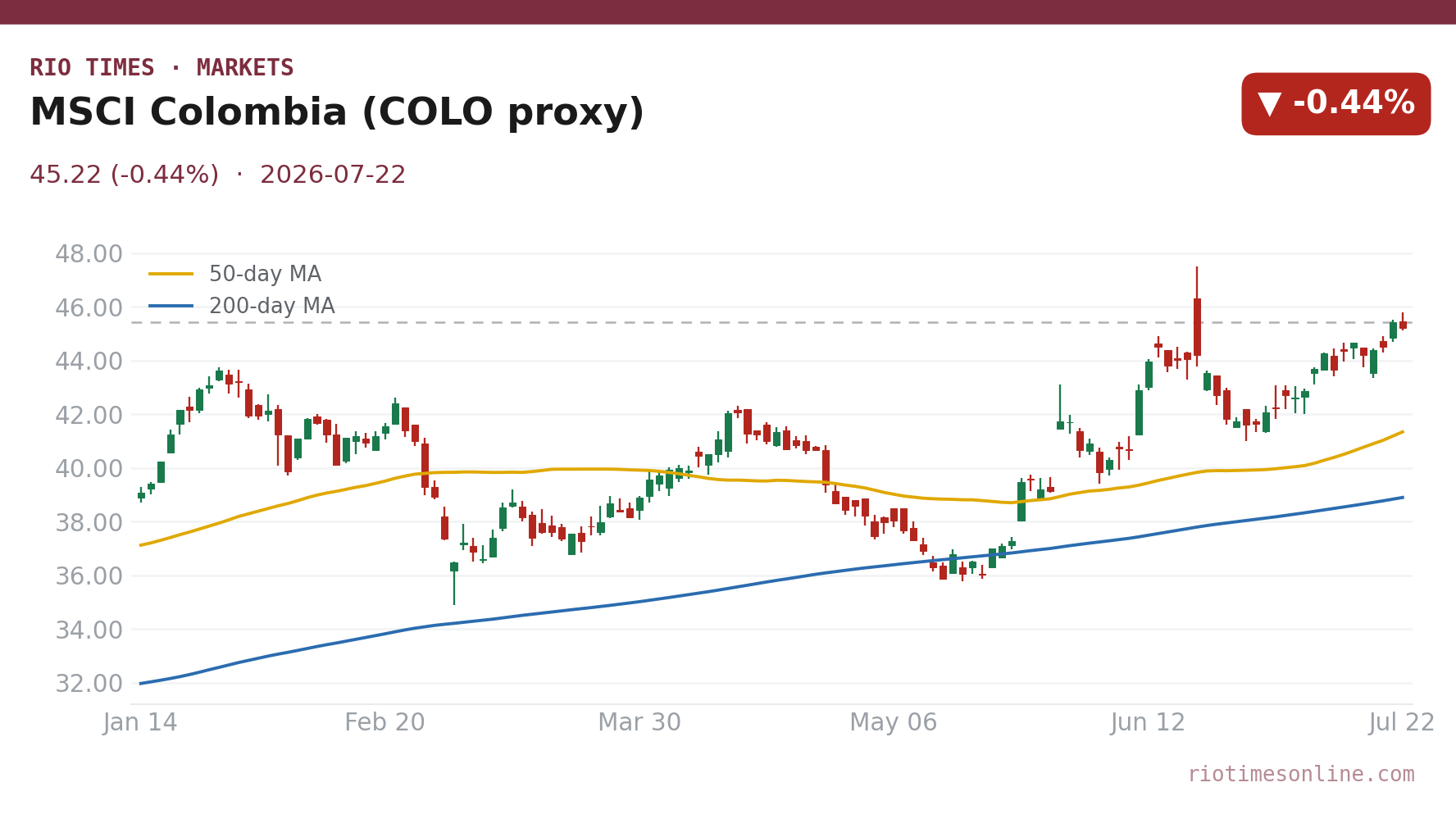Click the Mar 30 date label

639,723
